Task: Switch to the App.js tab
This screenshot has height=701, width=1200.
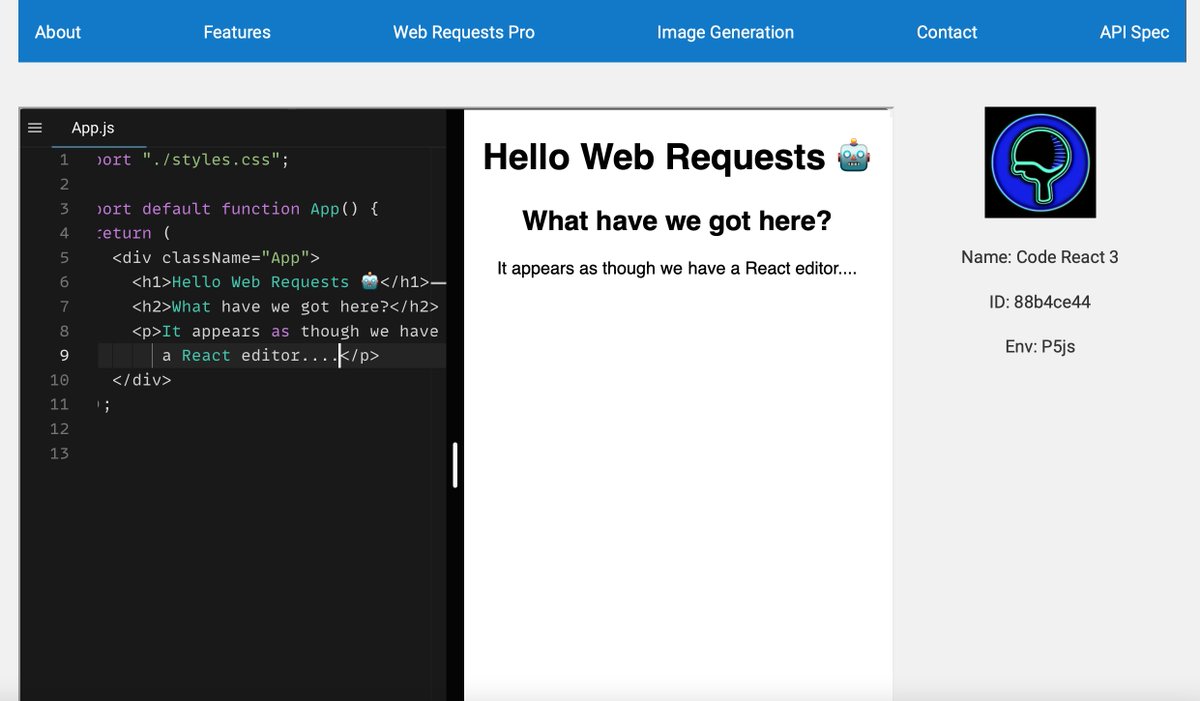Action: coord(91,128)
